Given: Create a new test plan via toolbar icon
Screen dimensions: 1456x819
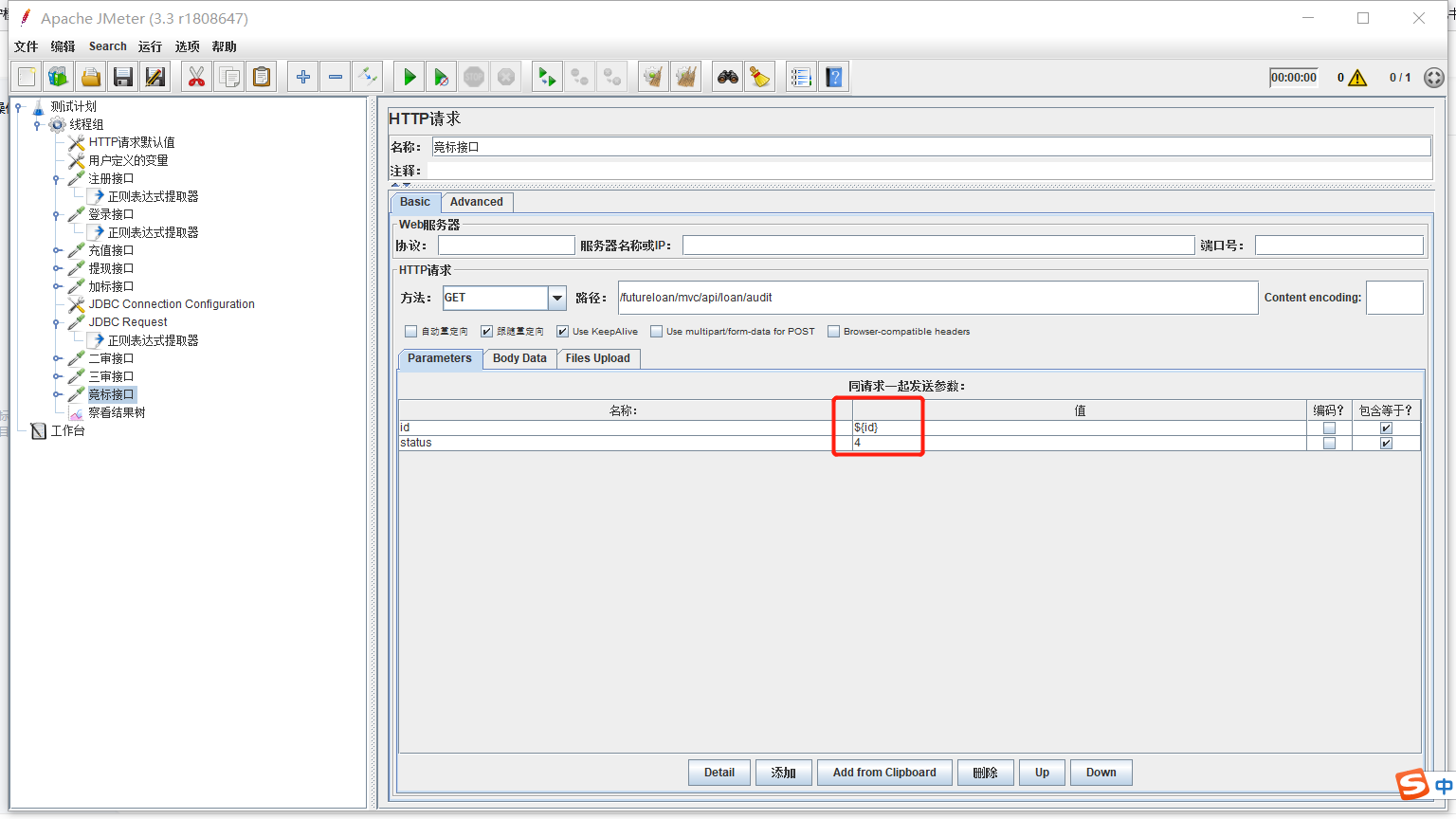Looking at the screenshot, I should [27, 77].
